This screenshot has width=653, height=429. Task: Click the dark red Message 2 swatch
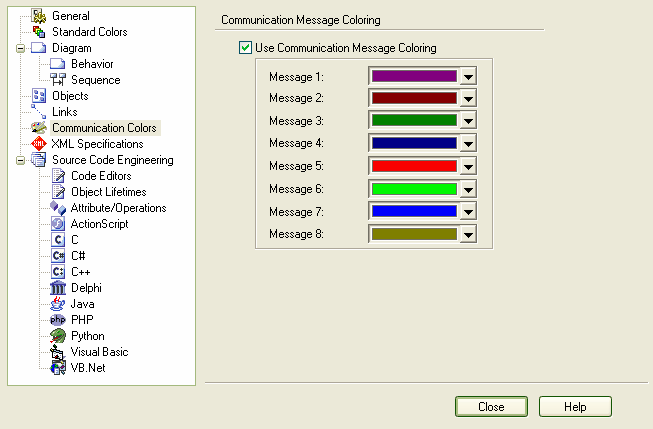tap(414, 98)
